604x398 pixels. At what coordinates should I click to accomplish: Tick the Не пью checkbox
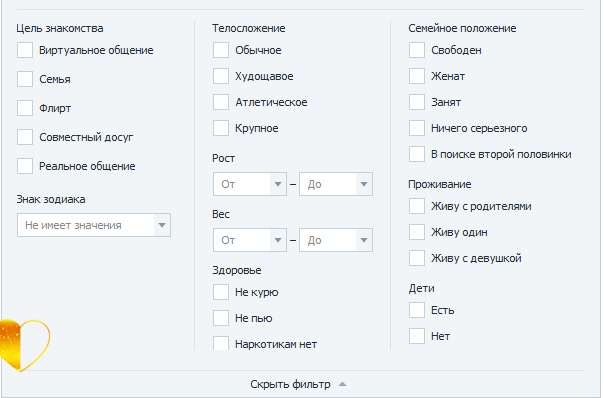pos(221,318)
